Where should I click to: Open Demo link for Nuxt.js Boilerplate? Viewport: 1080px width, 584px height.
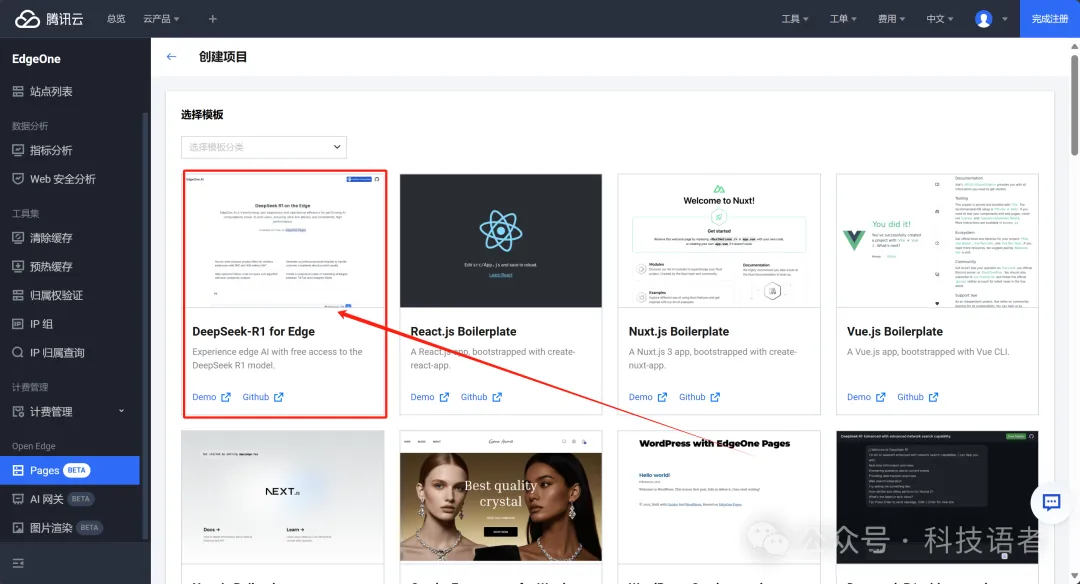coord(648,397)
